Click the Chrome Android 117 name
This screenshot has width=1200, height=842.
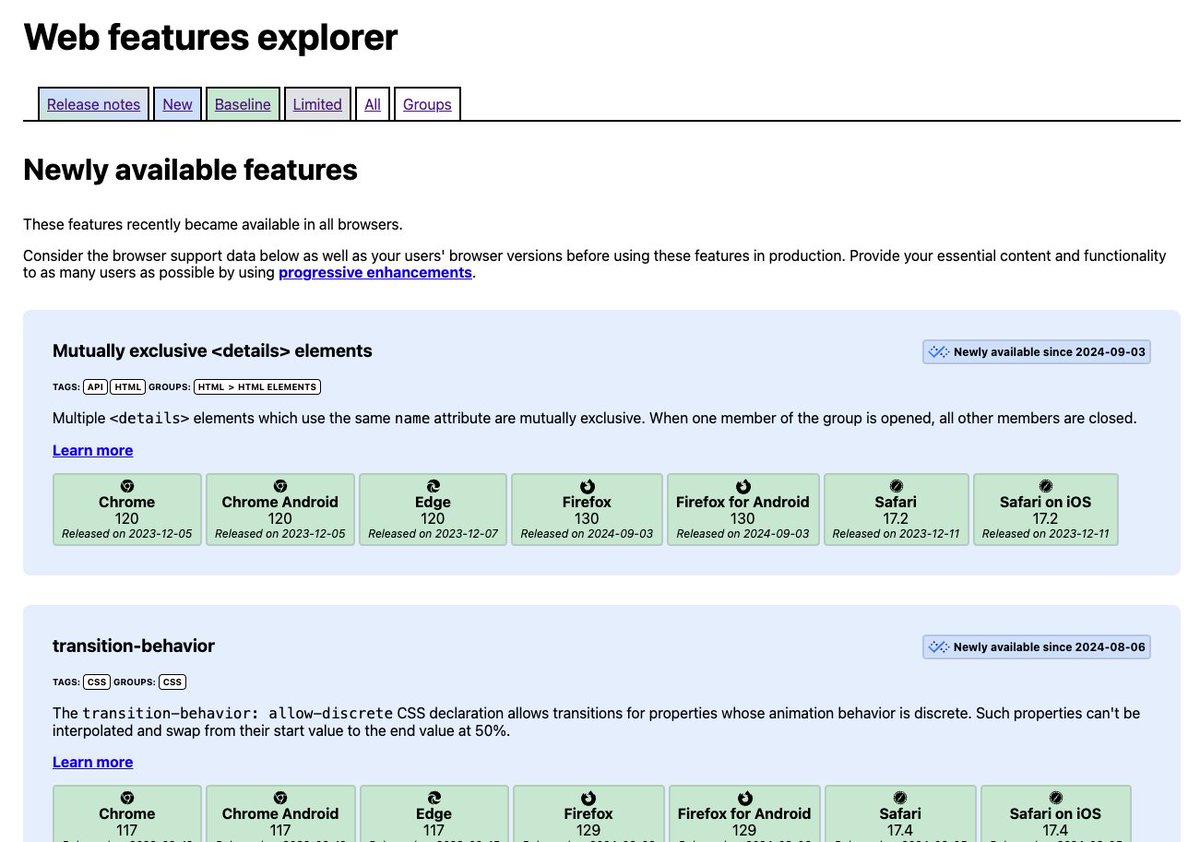click(280, 814)
